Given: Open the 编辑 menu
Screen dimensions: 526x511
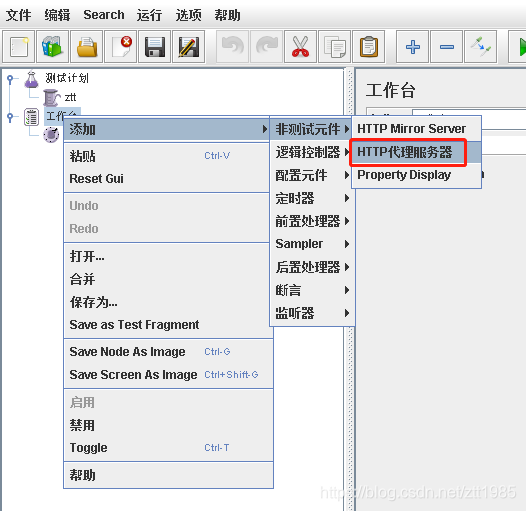Looking at the screenshot, I should [x=57, y=15].
